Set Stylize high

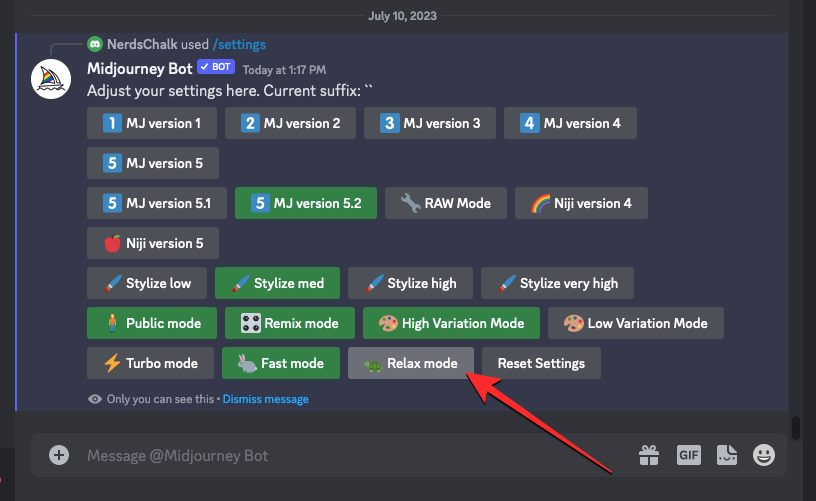point(411,283)
